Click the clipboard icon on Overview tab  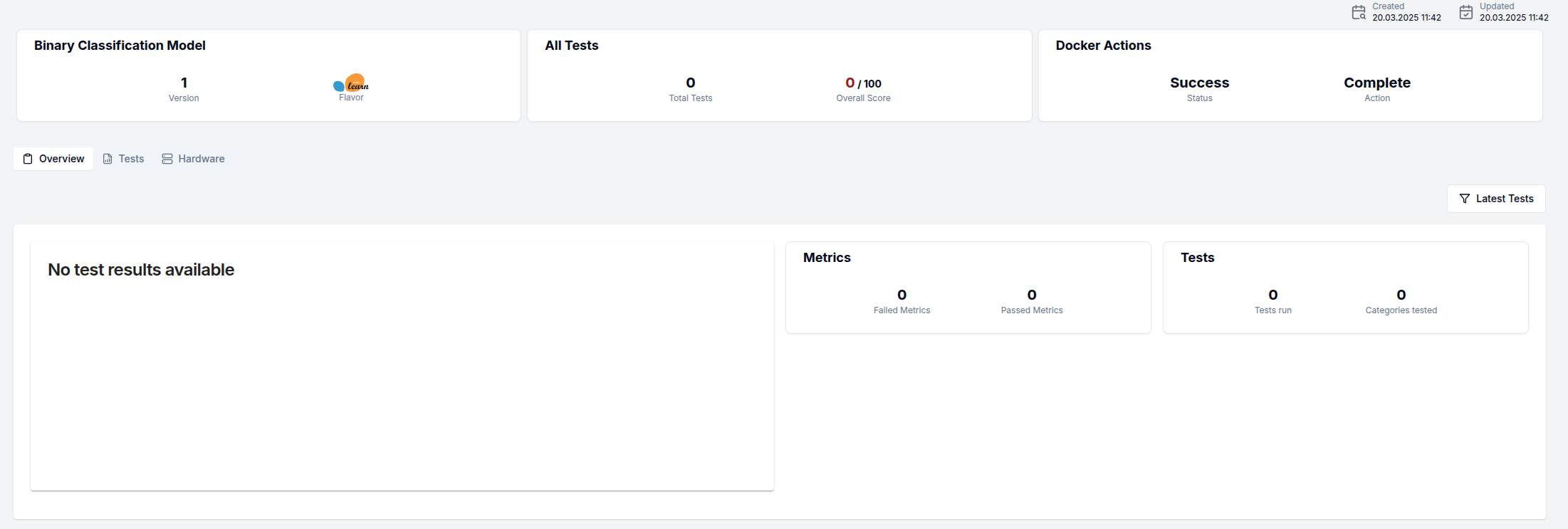(28, 159)
